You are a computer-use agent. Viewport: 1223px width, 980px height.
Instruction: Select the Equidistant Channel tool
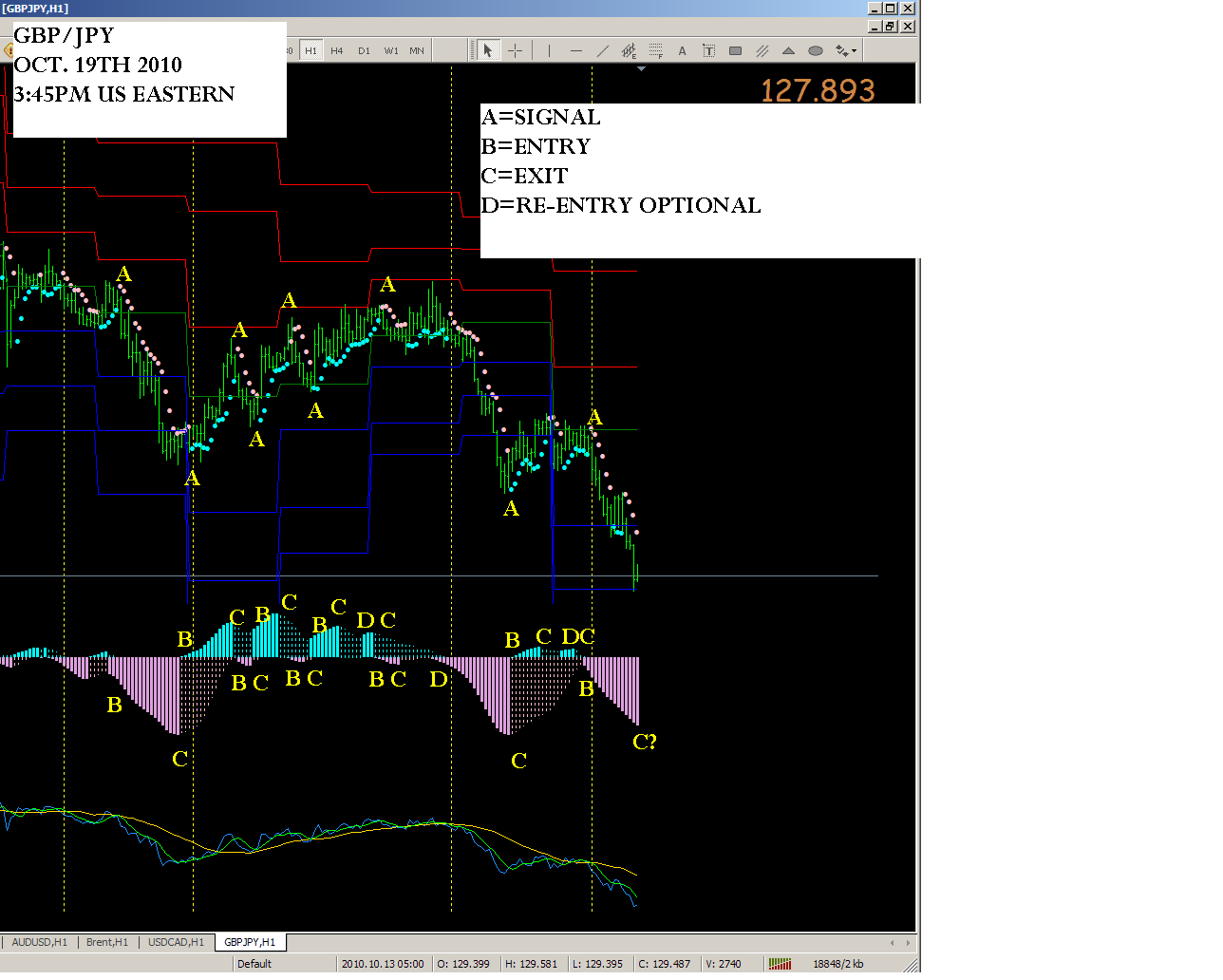pyautogui.click(x=629, y=50)
